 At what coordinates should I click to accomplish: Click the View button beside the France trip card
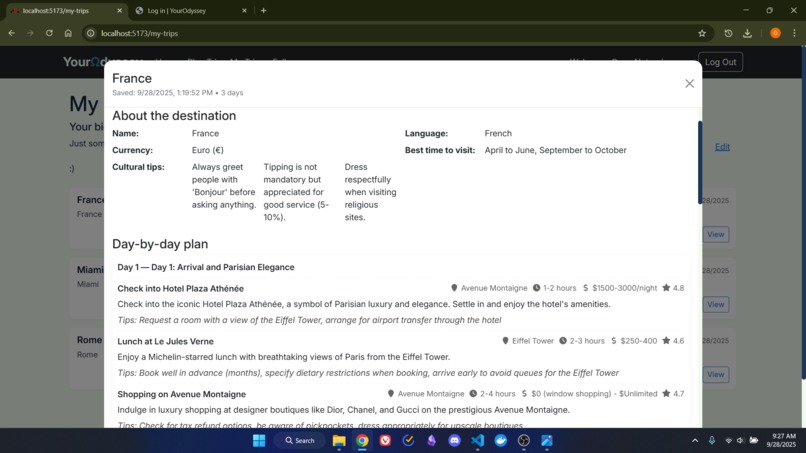(716, 234)
